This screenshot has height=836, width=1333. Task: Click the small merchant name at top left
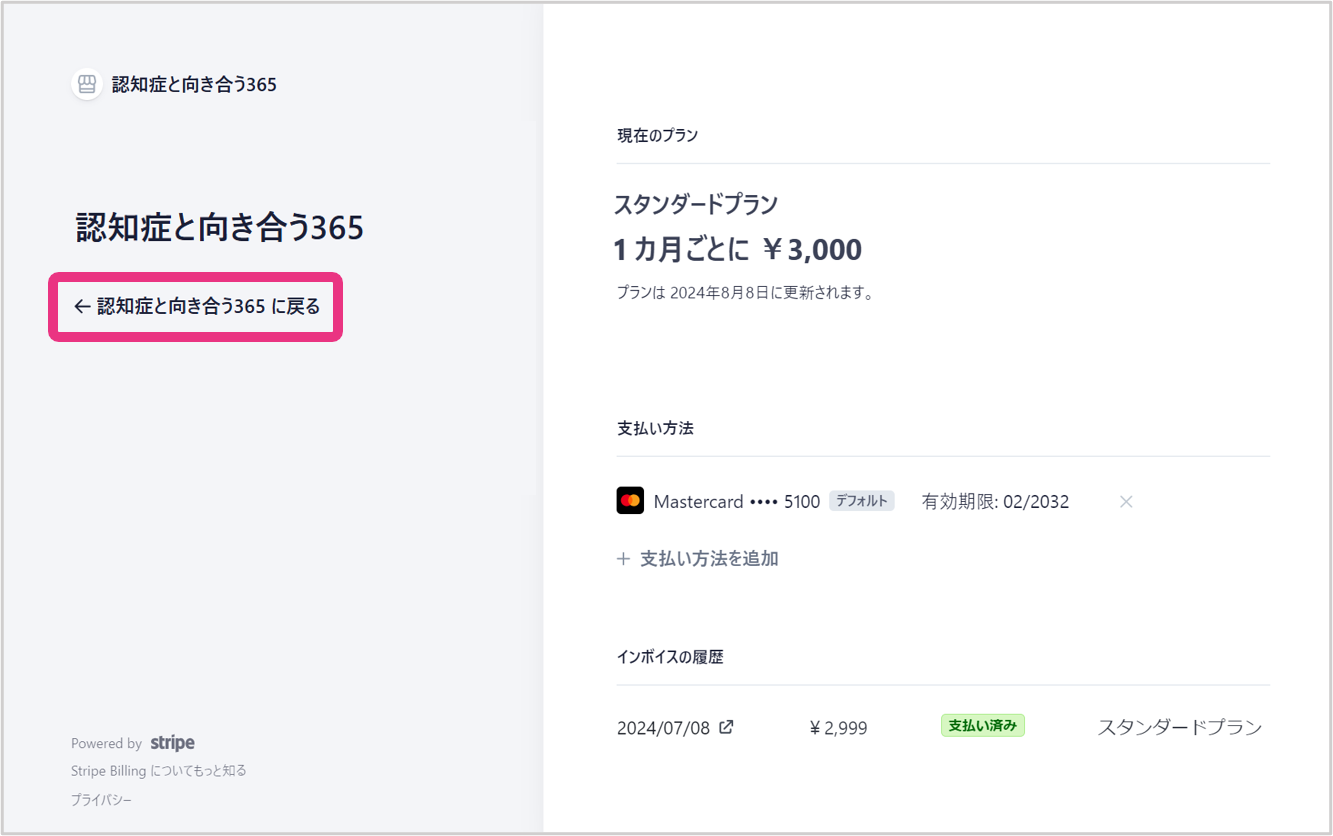pos(194,85)
